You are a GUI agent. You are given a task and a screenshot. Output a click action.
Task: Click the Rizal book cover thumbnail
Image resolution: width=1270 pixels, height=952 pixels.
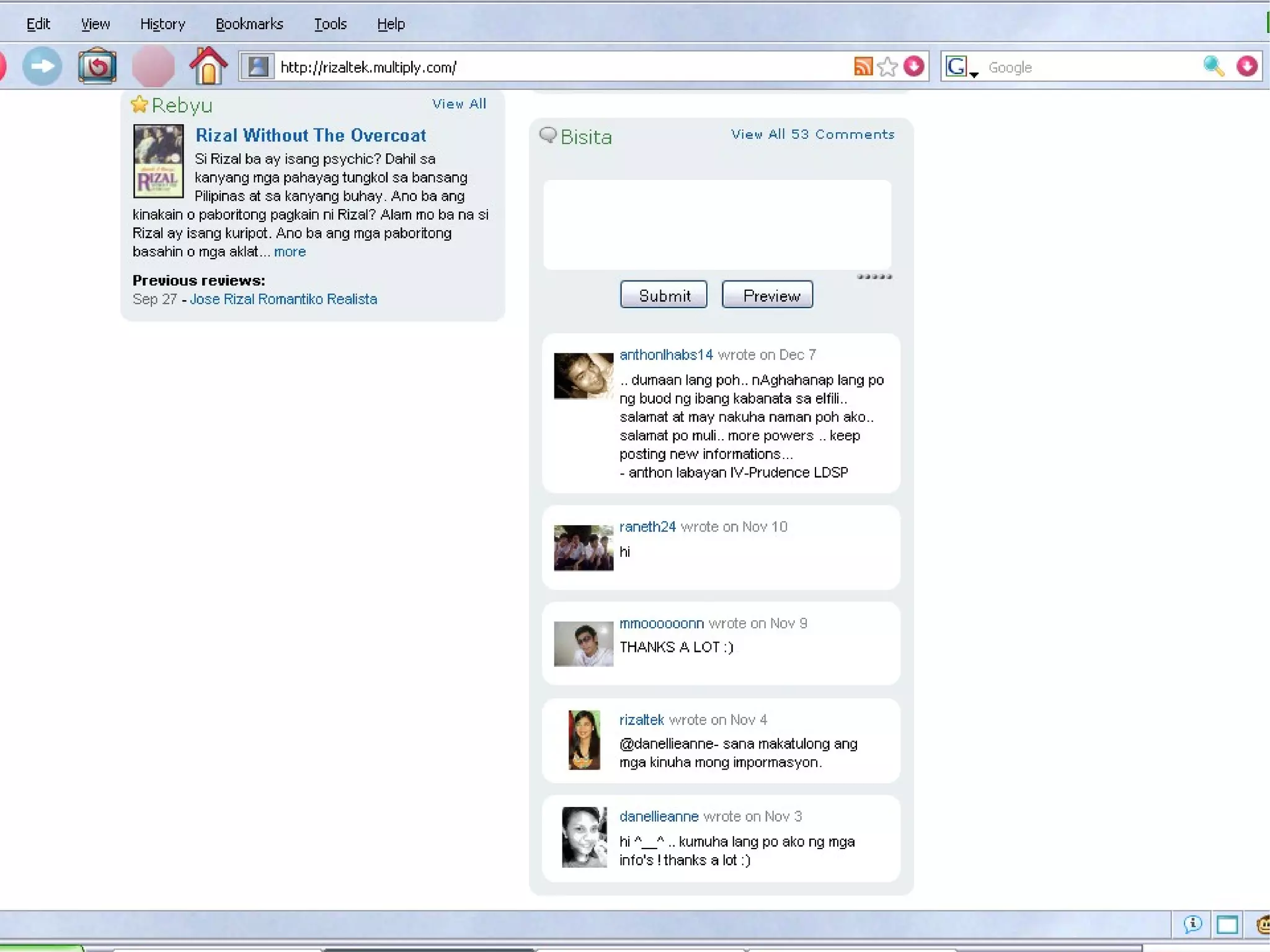click(159, 161)
